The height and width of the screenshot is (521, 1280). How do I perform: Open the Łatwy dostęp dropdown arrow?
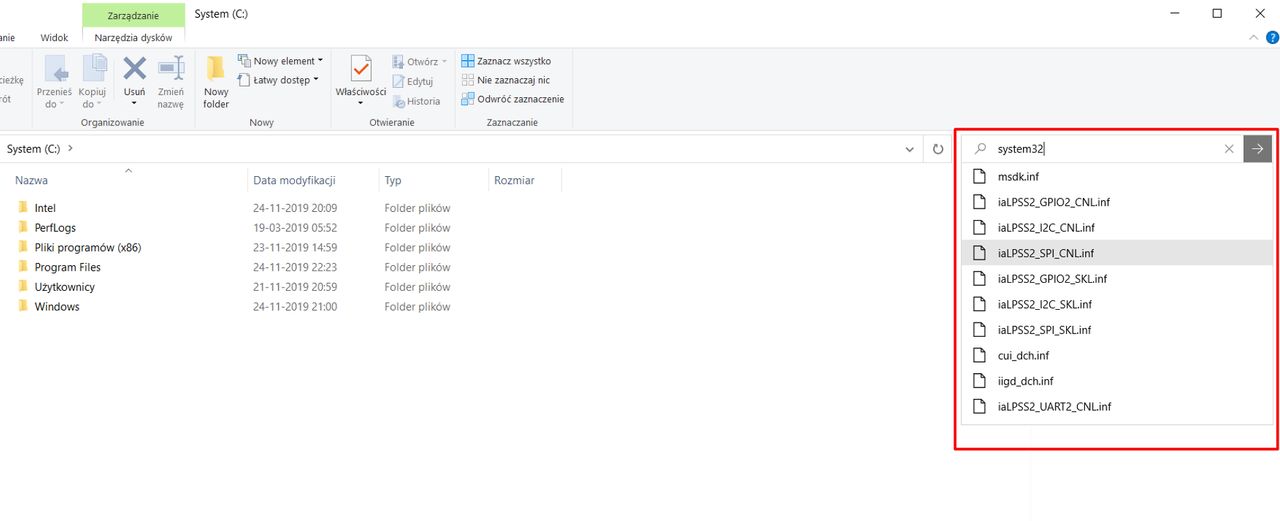(x=316, y=80)
